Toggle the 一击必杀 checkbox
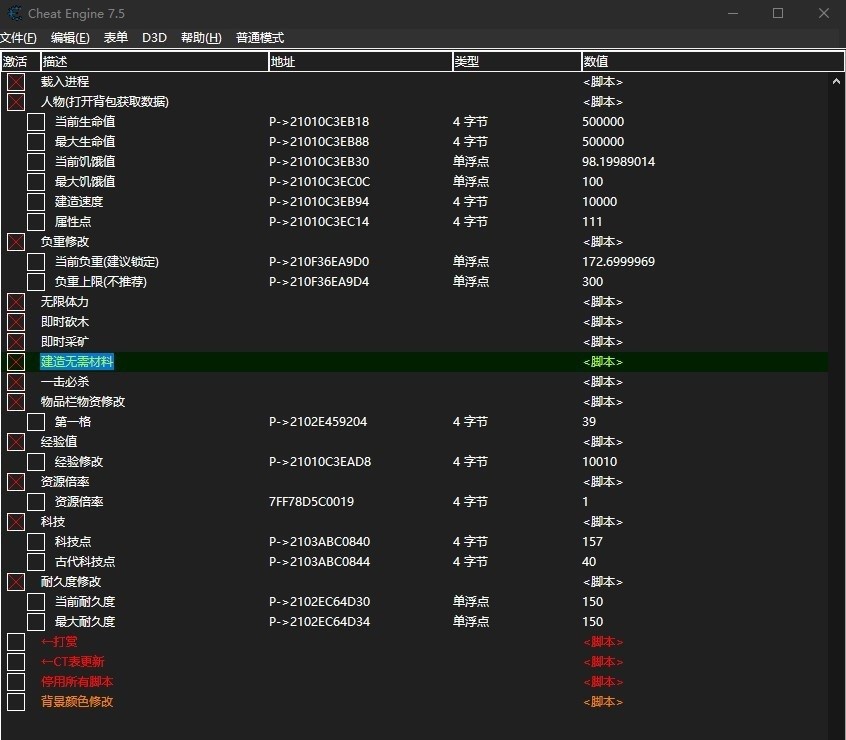 (x=15, y=381)
